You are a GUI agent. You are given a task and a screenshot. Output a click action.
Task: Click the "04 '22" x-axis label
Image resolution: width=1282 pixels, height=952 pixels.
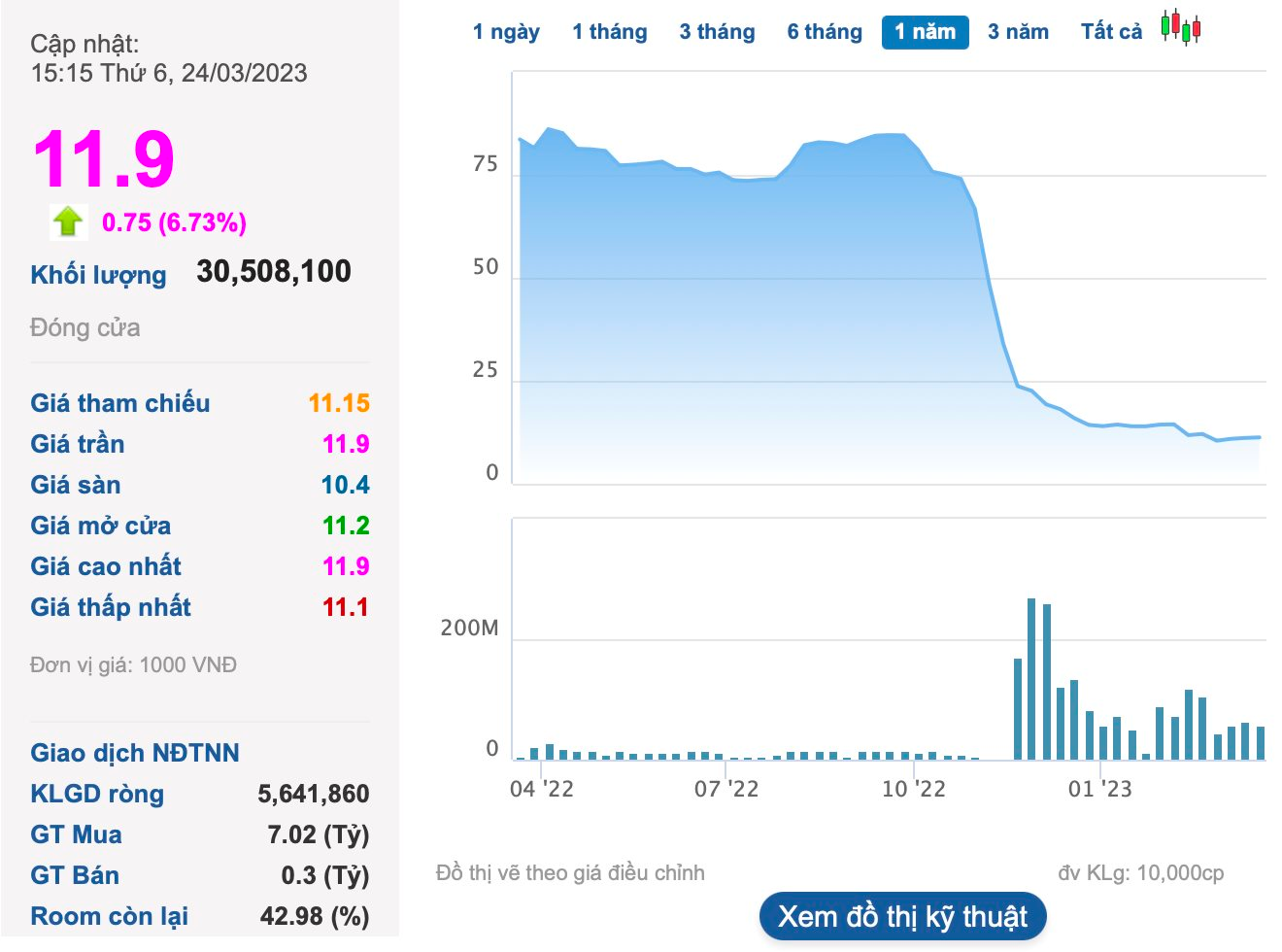(x=542, y=789)
